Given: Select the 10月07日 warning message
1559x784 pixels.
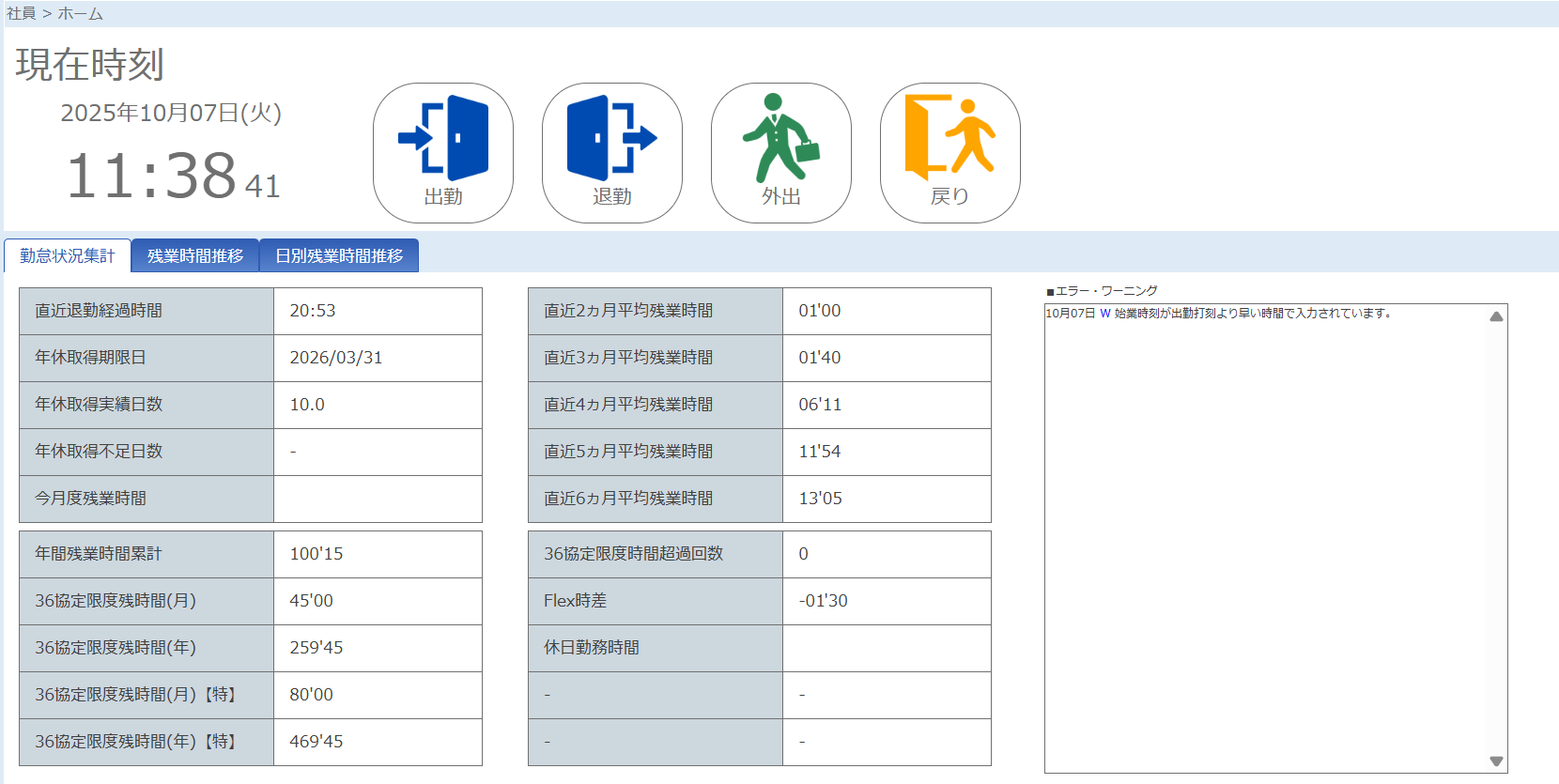Looking at the screenshot, I should [1218, 314].
